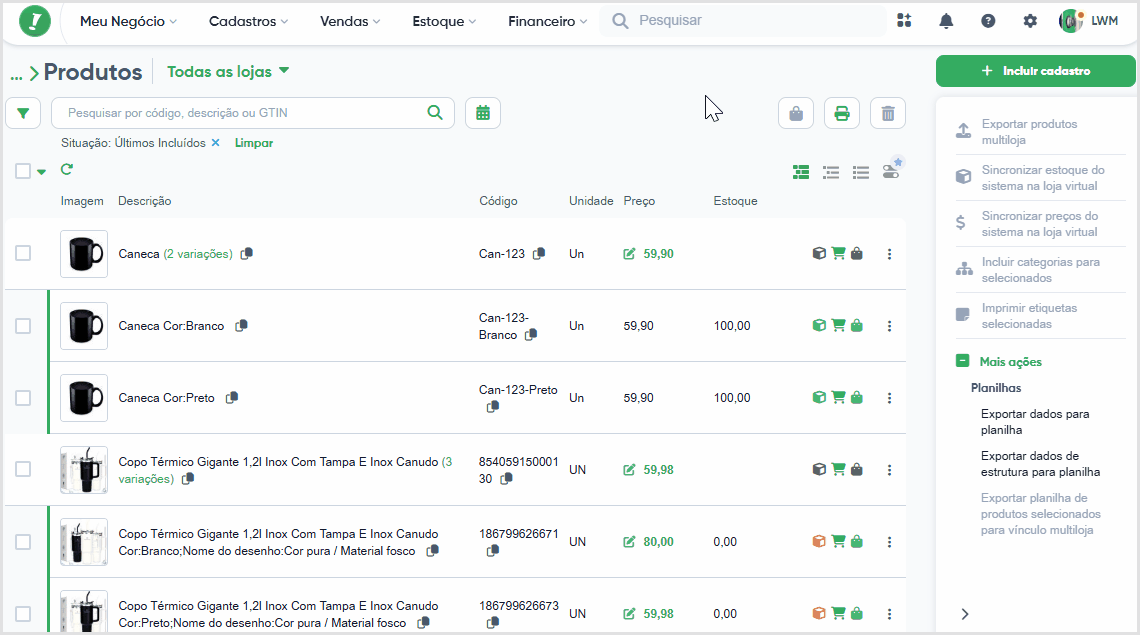Expand the Todas as lojas dropdown
Viewport: 1140px width, 635px height.
point(228,71)
